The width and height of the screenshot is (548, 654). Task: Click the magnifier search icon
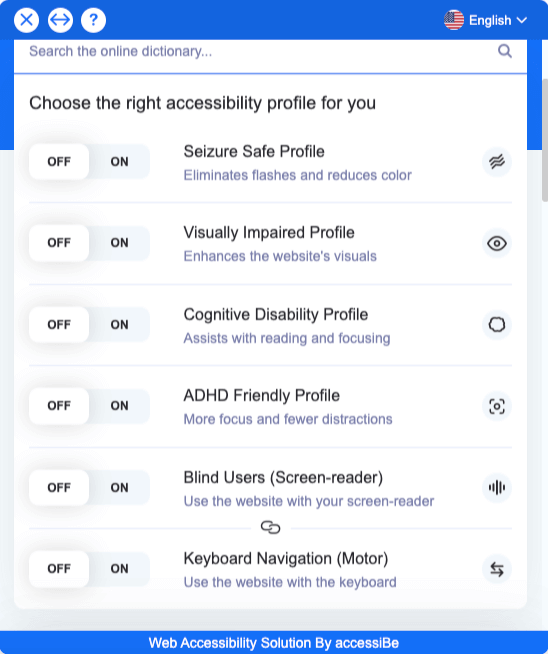pyautogui.click(x=505, y=51)
